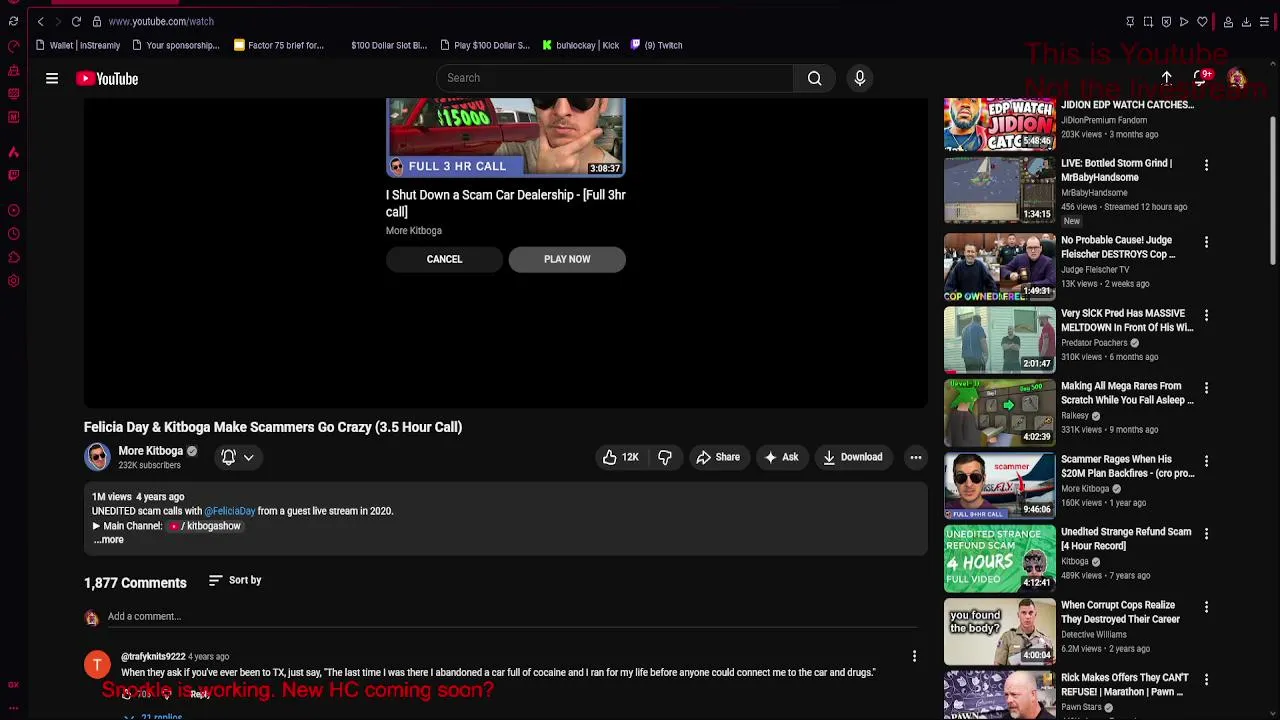1280x720 pixels.
Task: Open menu for Making All Mega Rares video
Action: coord(1206,388)
